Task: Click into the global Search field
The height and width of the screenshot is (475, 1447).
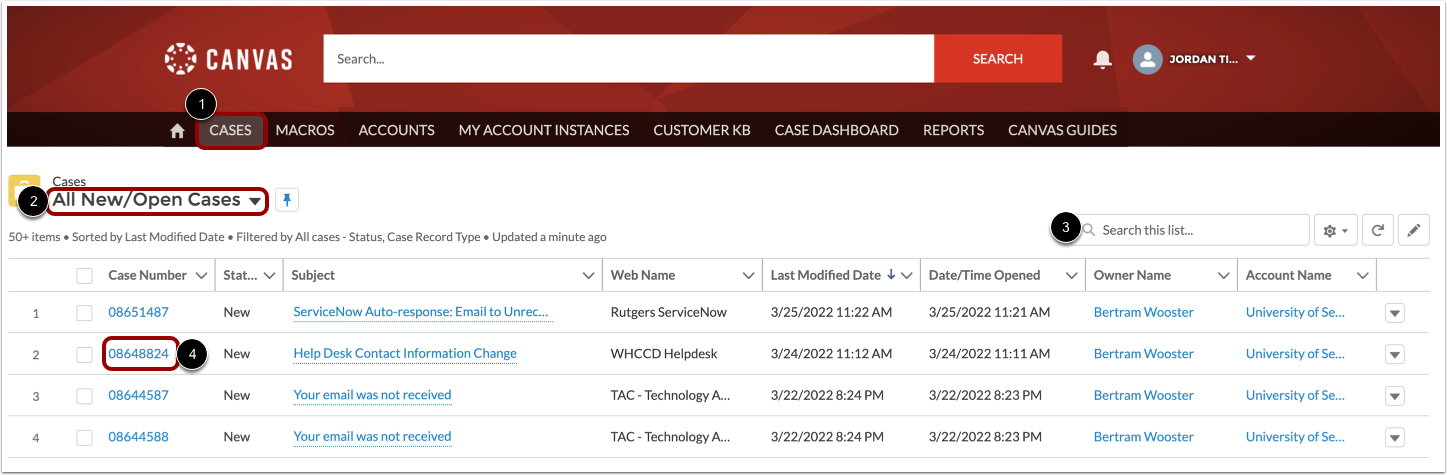Action: (x=629, y=59)
